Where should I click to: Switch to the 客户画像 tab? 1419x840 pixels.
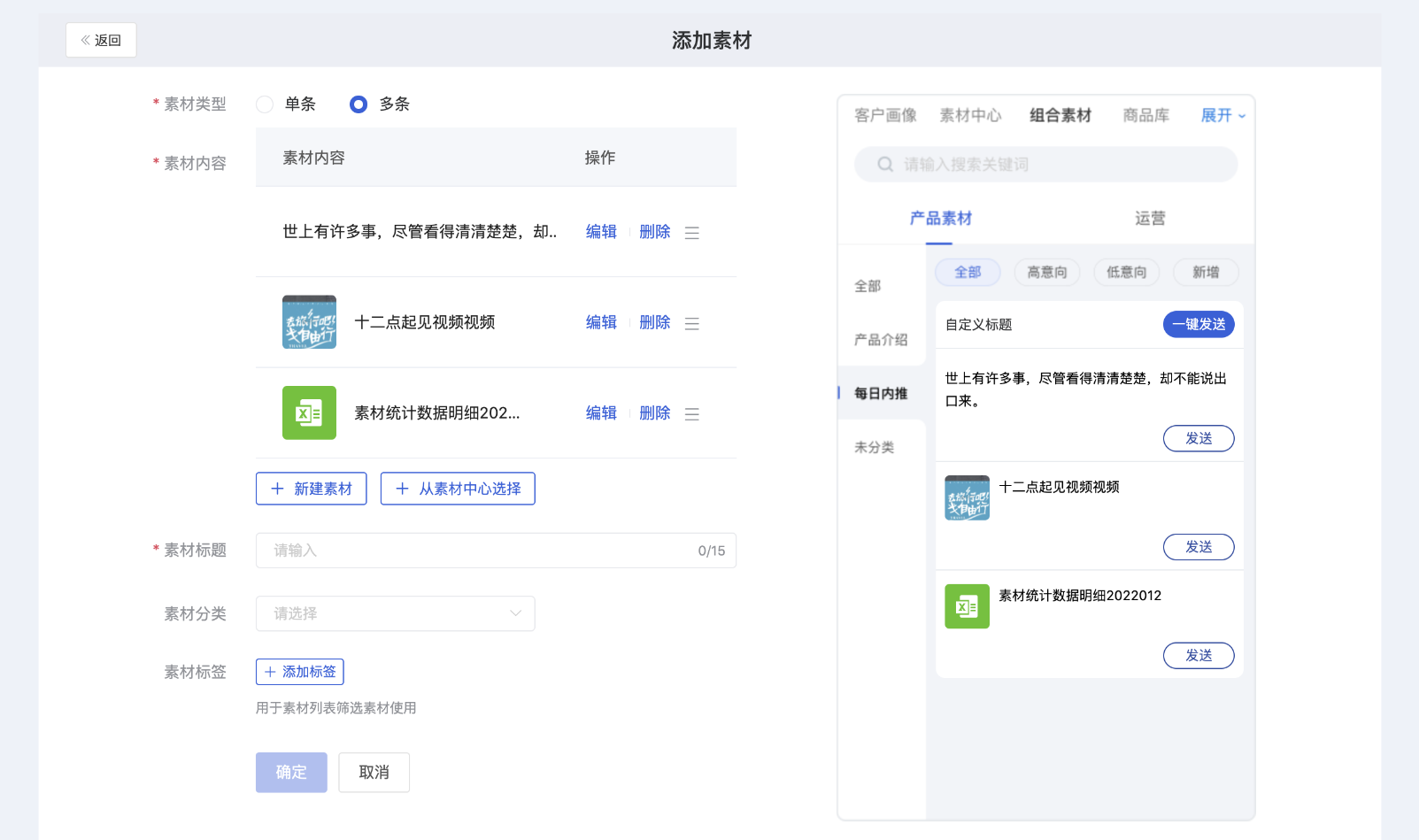[x=885, y=115]
